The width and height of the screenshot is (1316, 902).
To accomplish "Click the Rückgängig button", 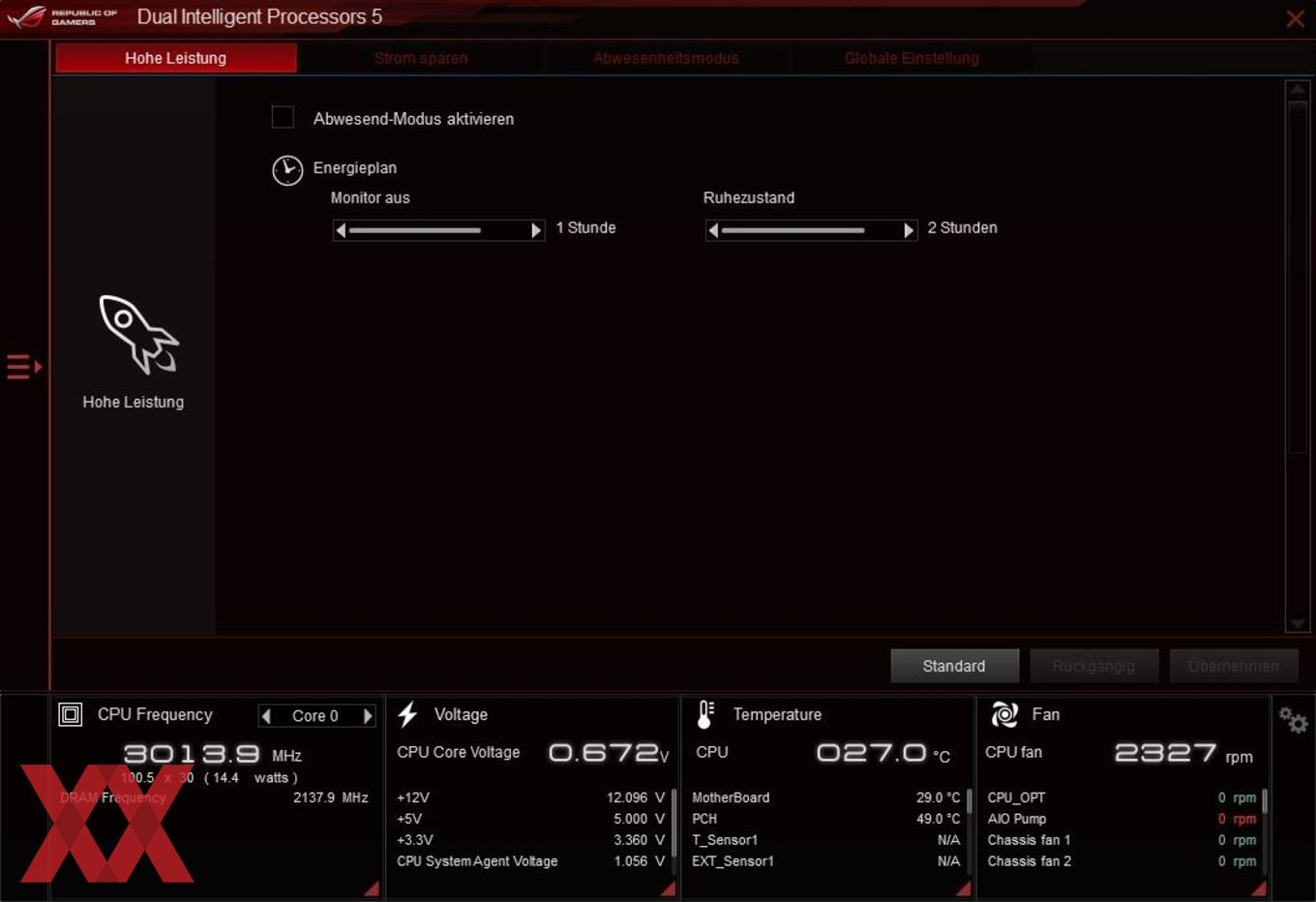I will tap(1093, 666).
